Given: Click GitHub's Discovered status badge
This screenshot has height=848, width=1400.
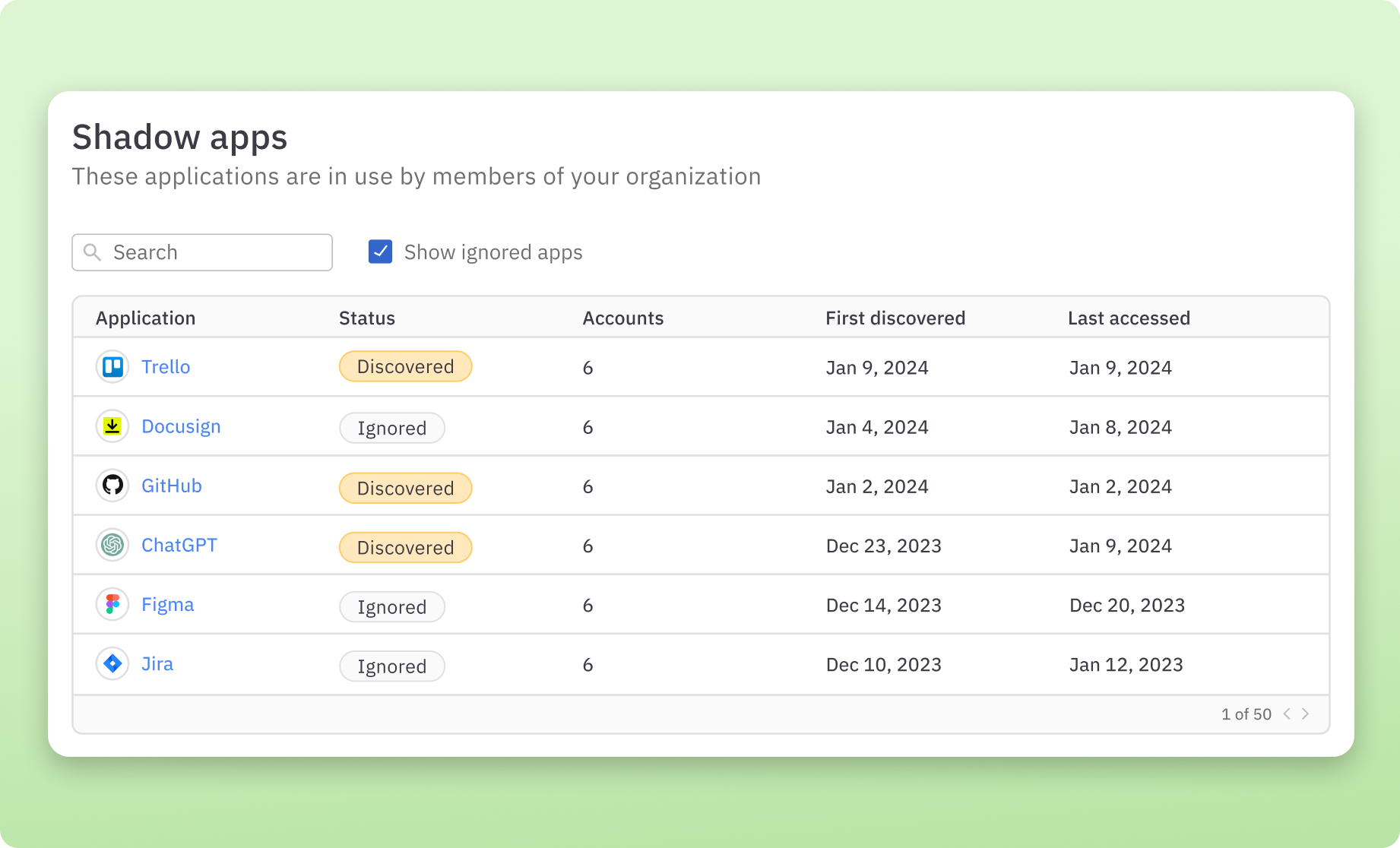Looking at the screenshot, I should coord(405,488).
